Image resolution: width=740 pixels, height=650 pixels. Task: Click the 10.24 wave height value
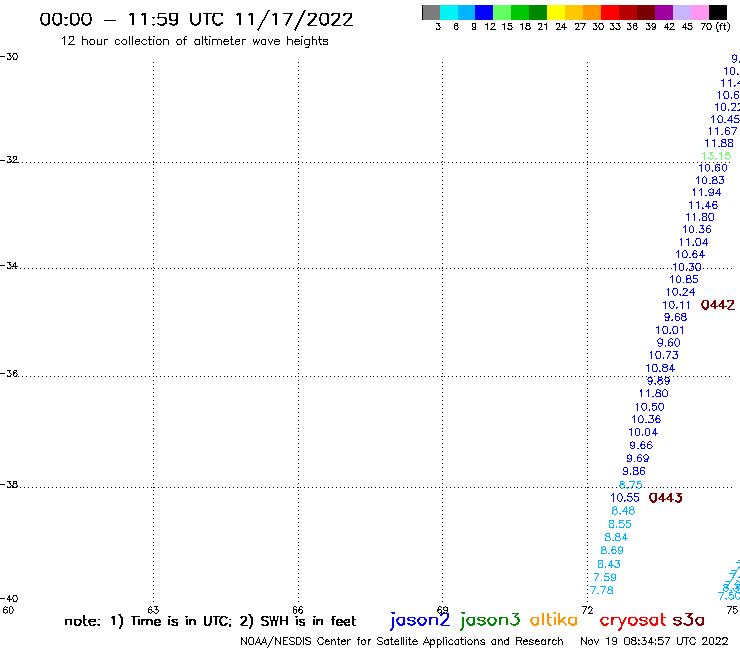pos(681,292)
